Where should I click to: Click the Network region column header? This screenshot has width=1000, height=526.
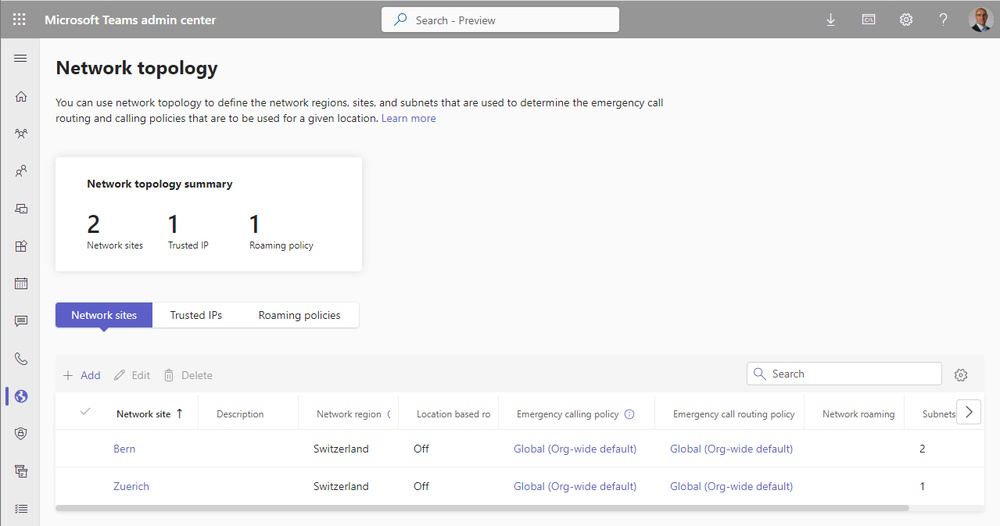point(349,414)
